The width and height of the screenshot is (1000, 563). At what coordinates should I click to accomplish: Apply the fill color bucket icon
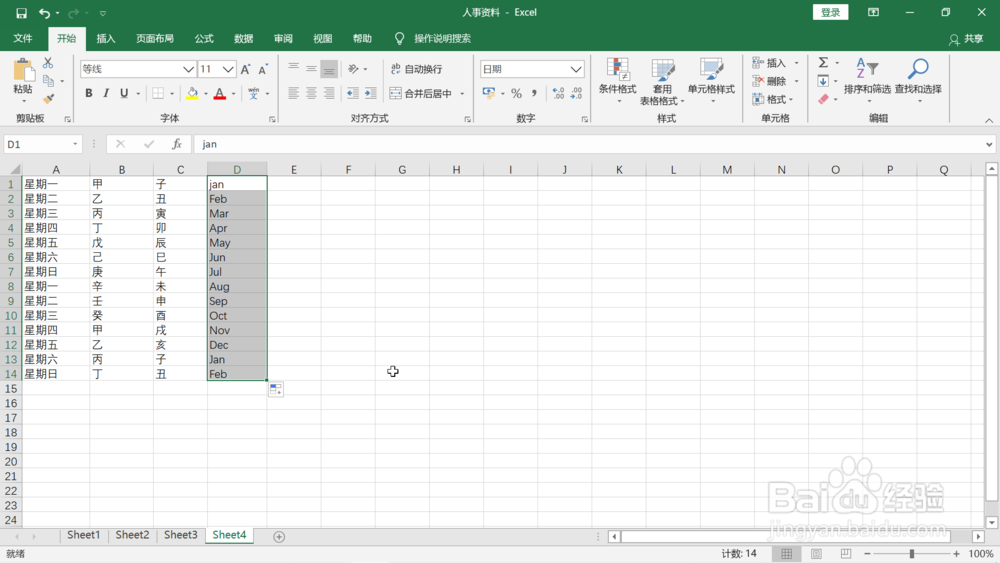point(192,94)
